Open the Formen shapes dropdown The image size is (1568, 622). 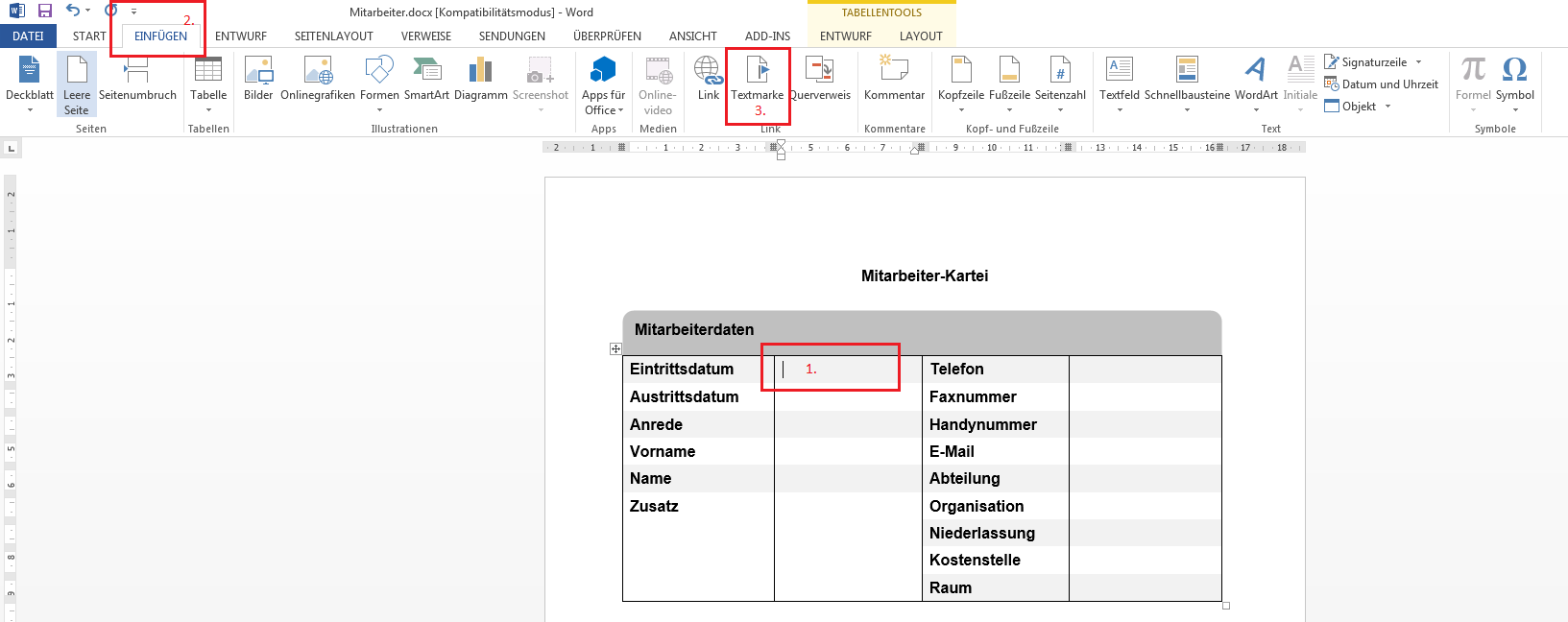379,82
